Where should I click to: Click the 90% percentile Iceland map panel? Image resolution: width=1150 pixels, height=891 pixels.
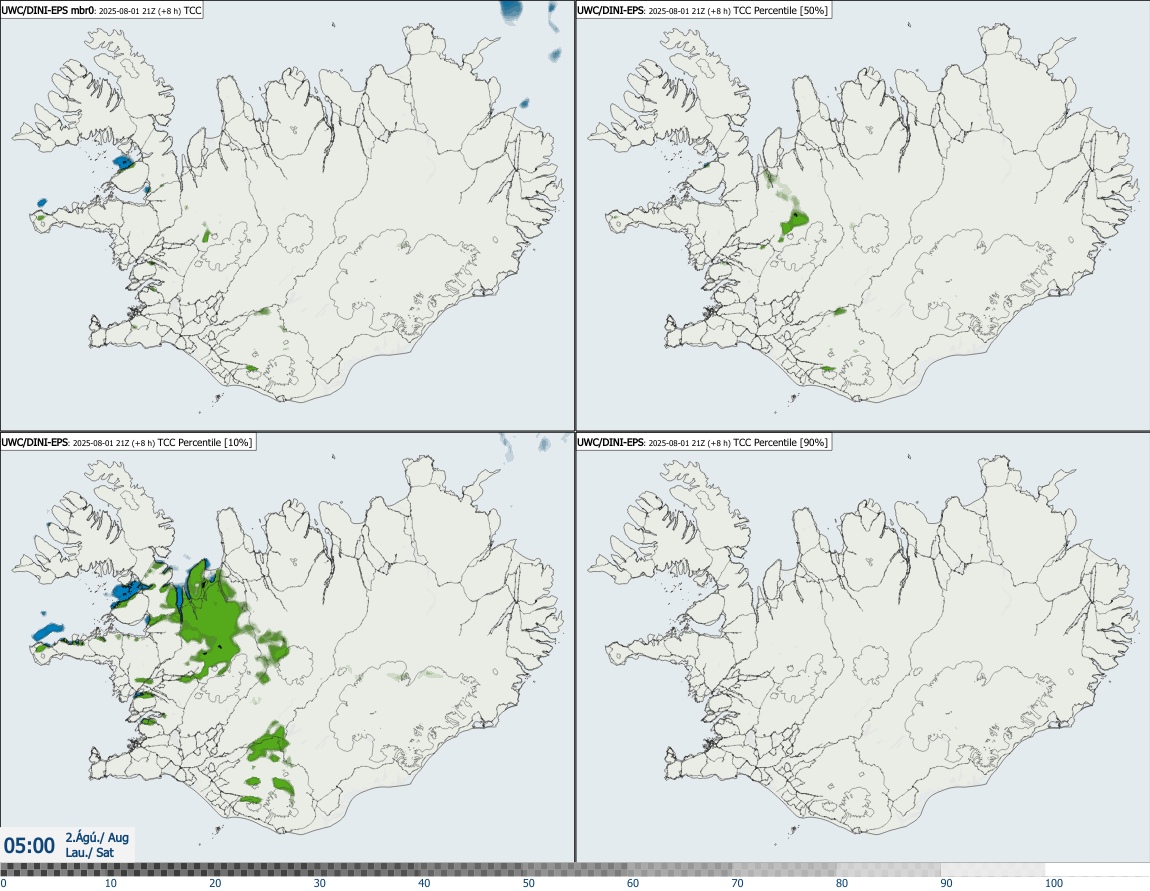pyautogui.click(x=862, y=647)
